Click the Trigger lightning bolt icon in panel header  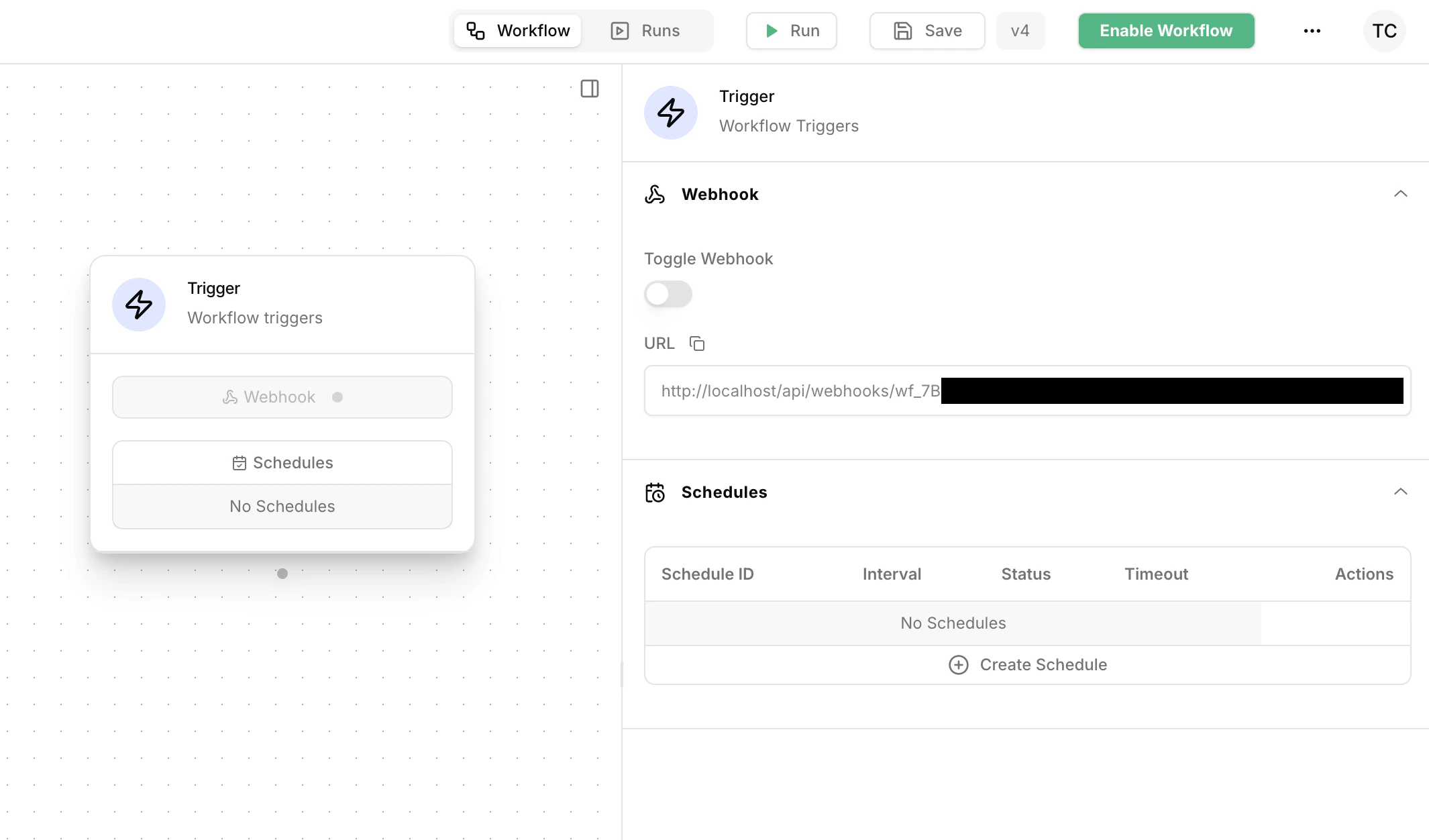click(x=670, y=113)
